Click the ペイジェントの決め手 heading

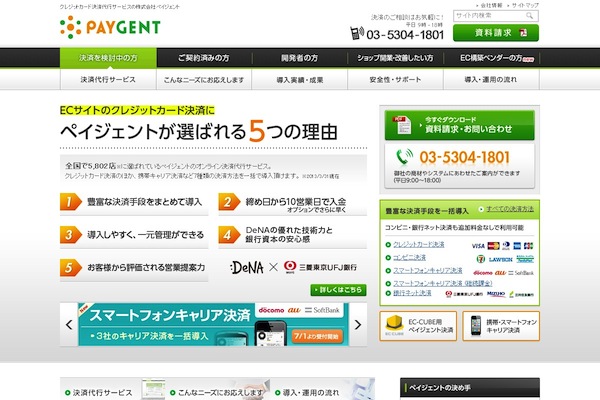click(440, 388)
